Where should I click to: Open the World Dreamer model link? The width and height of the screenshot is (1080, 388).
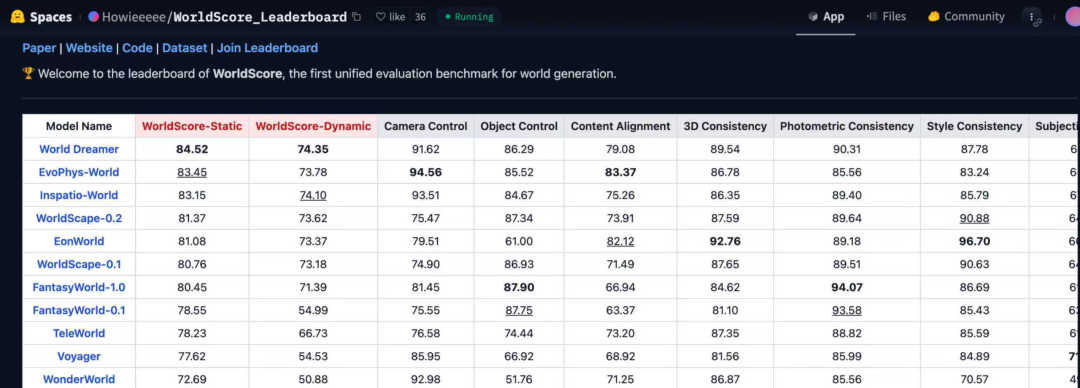click(x=79, y=149)
